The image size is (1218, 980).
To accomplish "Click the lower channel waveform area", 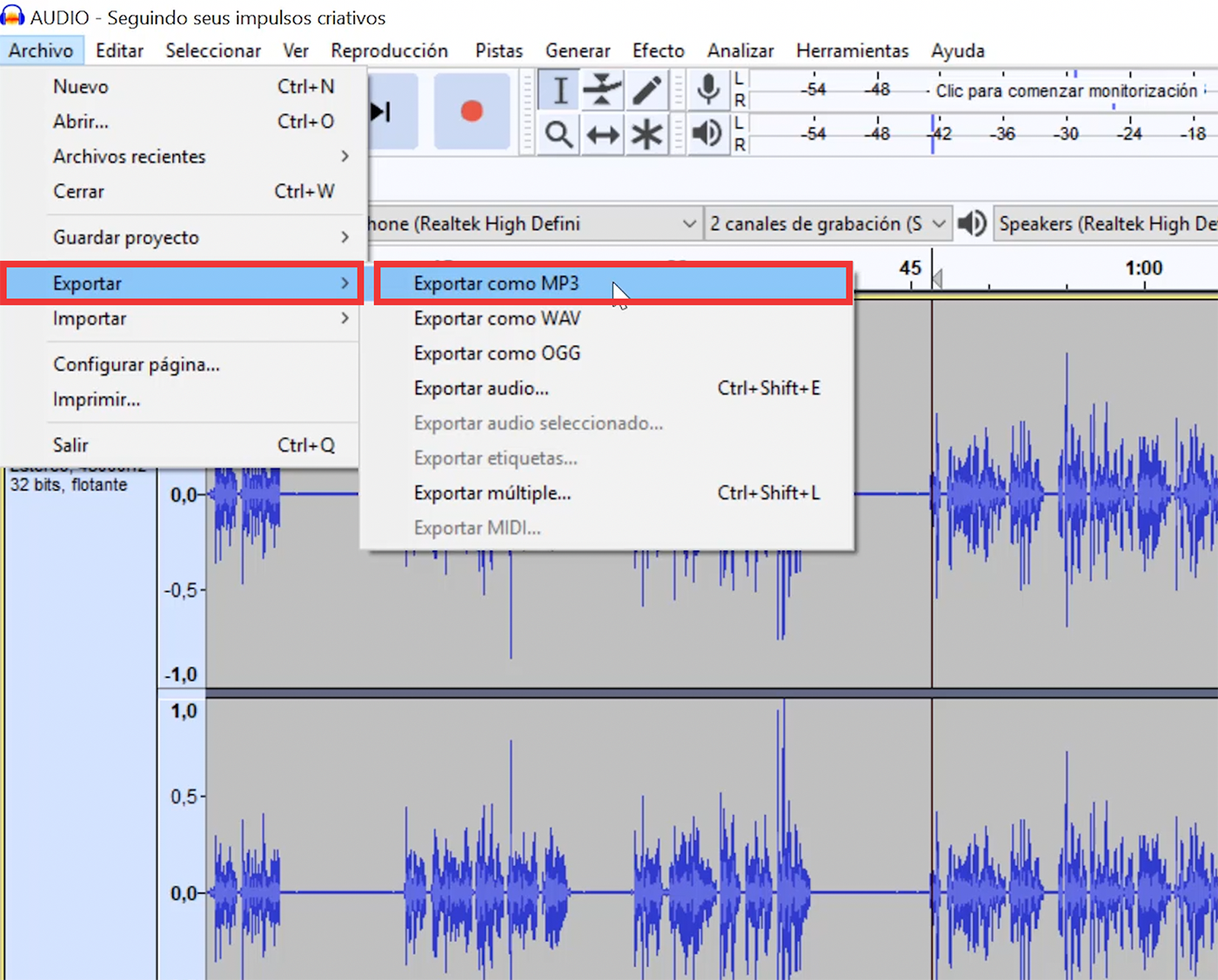I will (712, 839).
